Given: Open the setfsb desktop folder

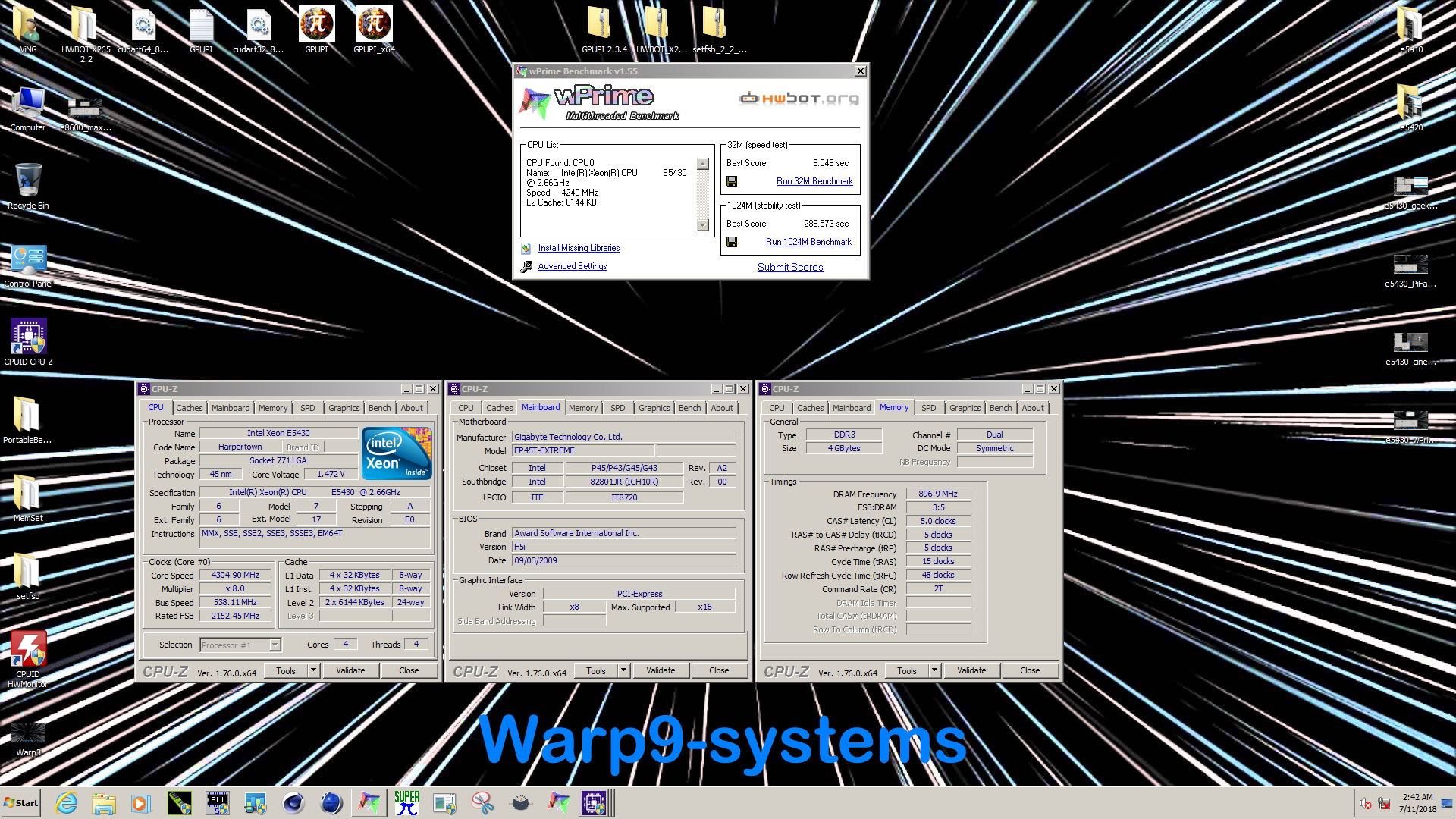Looking at the screenshot, I should coord(28,576).
